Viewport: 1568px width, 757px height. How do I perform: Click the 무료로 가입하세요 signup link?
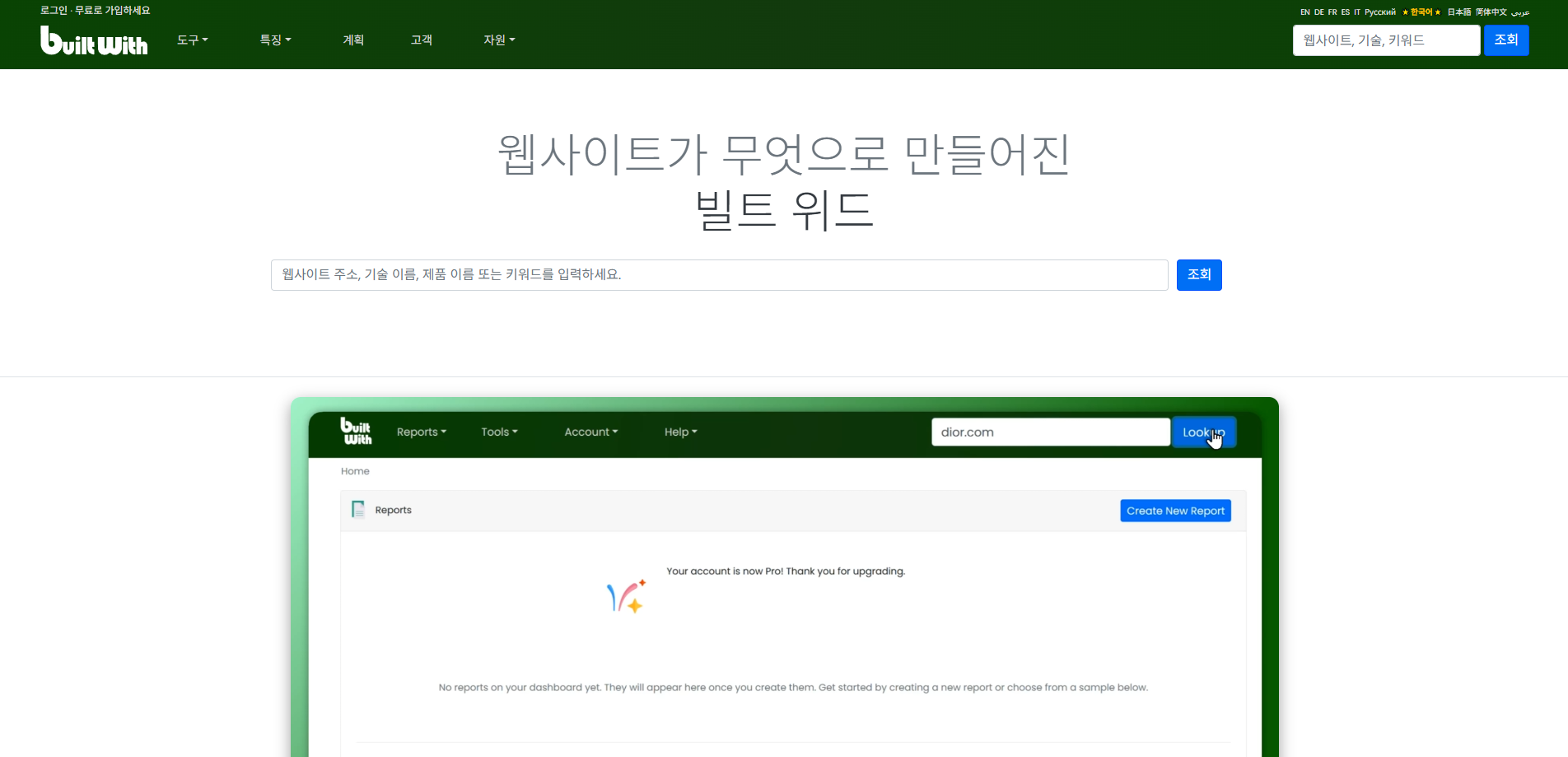pyautogui.click(x=113, y=10)
